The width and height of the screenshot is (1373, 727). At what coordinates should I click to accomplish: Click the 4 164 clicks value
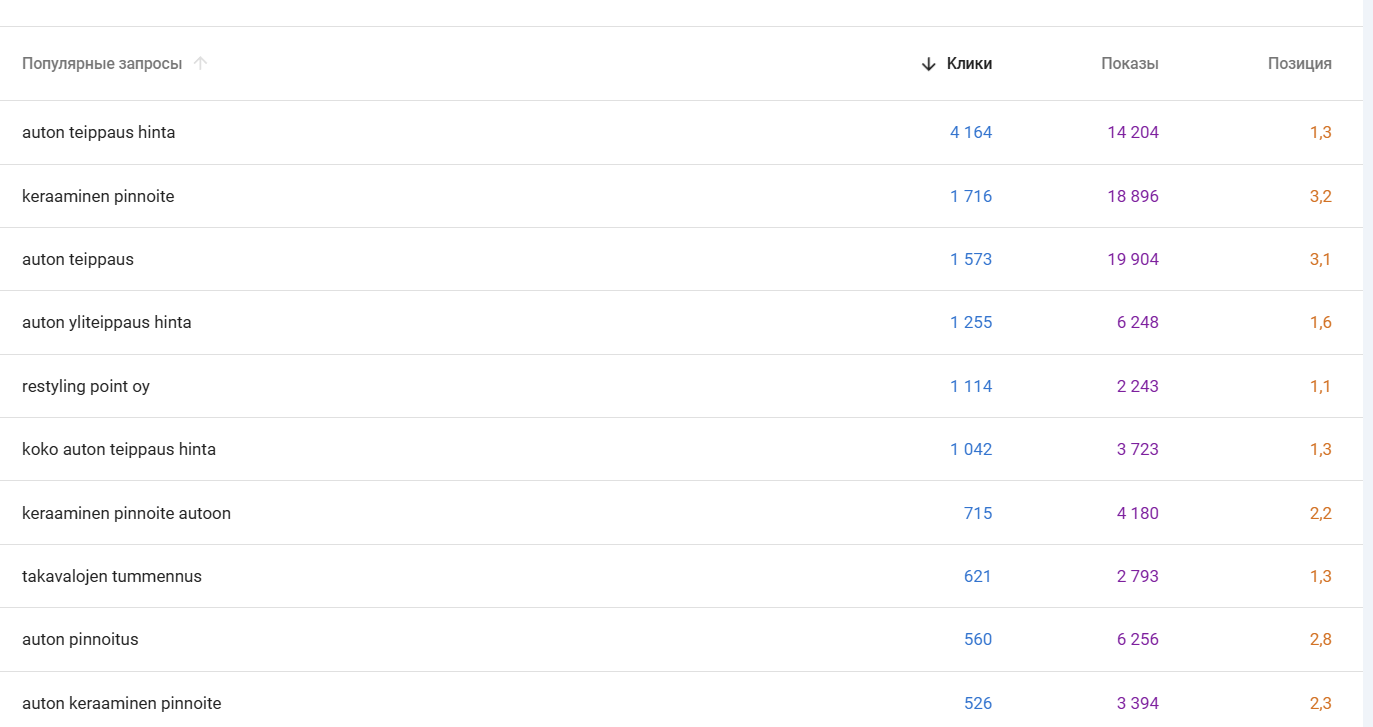[970, 133]
